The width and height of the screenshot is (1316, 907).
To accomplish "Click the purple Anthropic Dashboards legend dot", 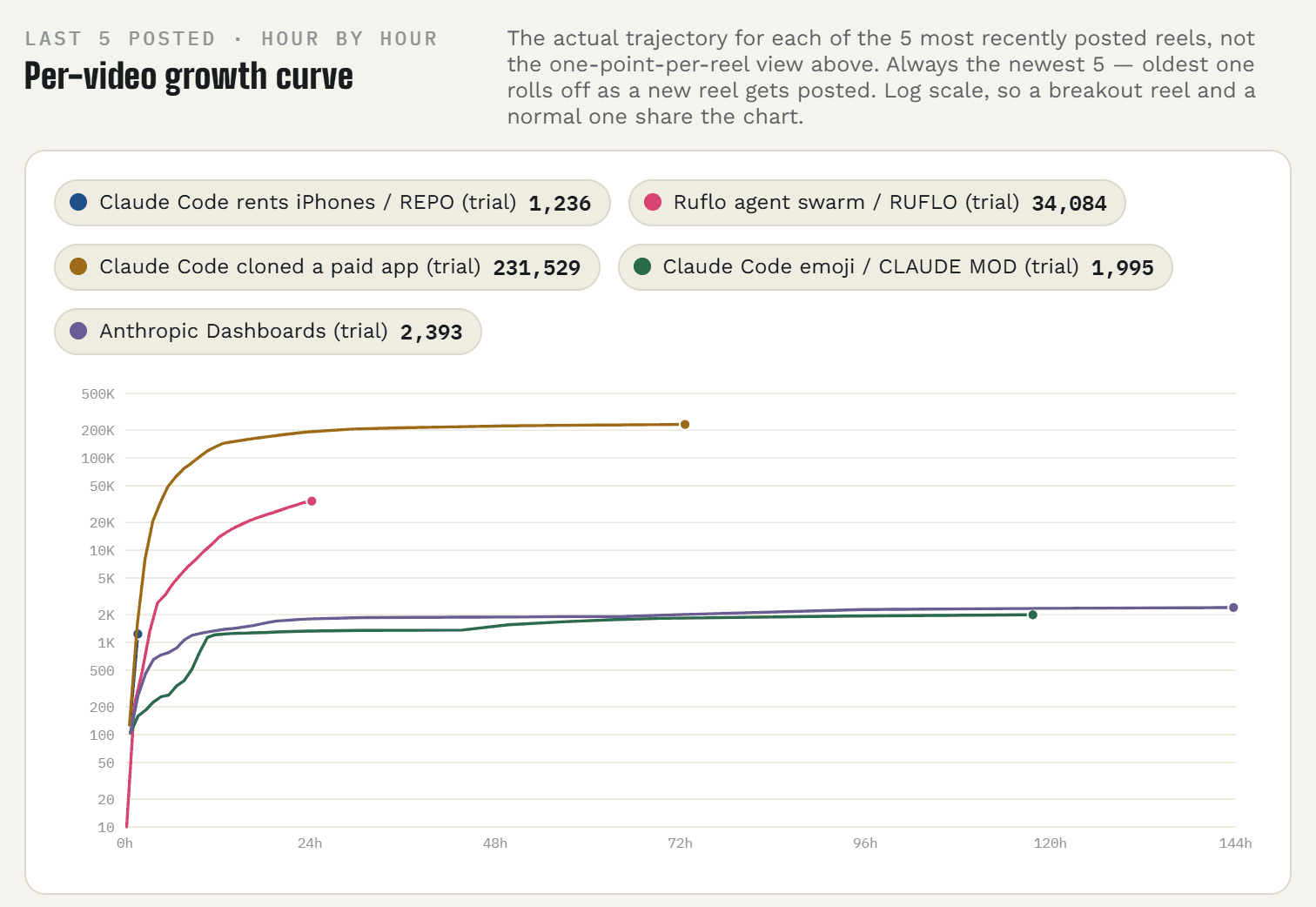I will point(78,331).
